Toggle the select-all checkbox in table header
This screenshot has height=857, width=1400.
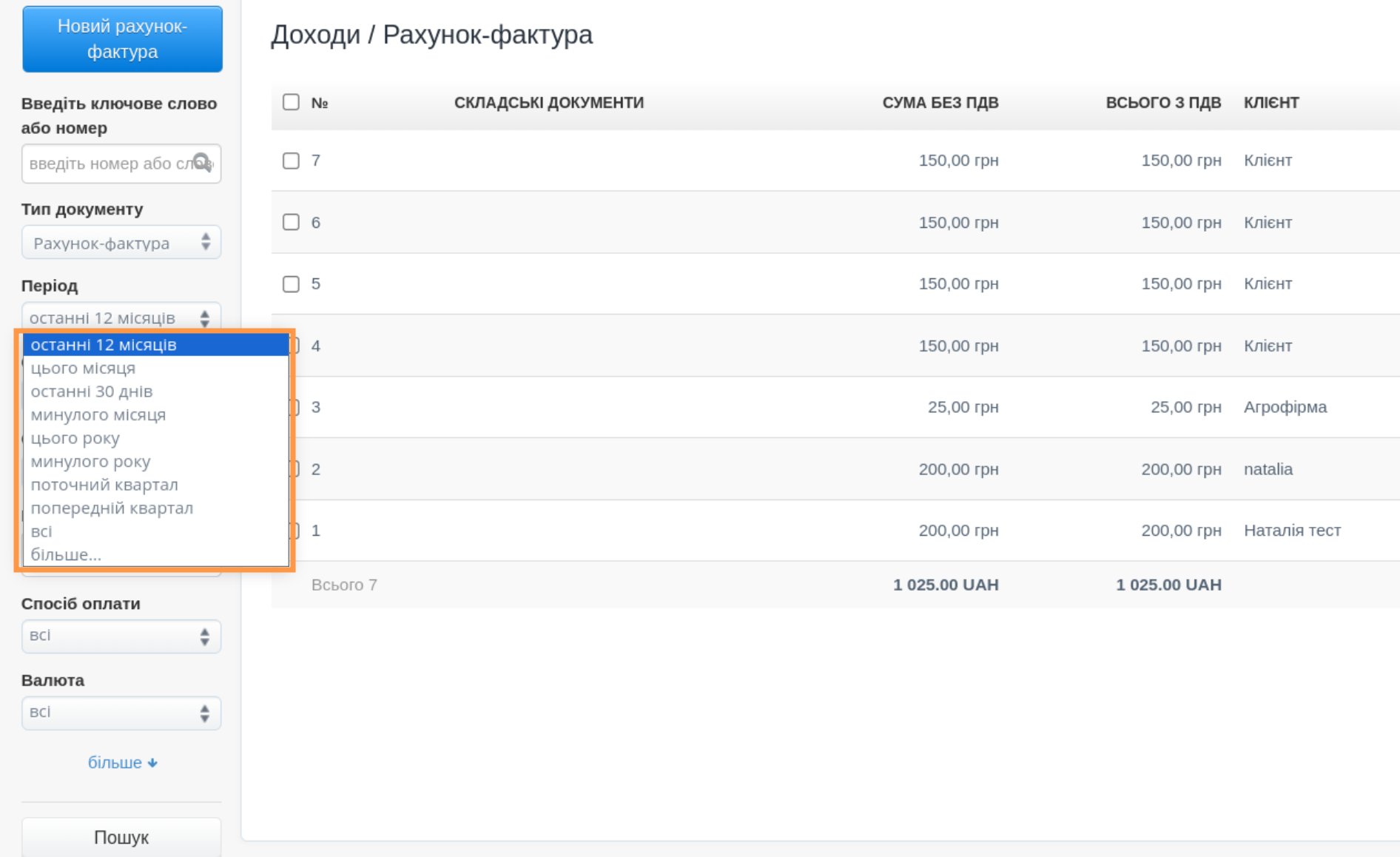click(x=291, y=102)
